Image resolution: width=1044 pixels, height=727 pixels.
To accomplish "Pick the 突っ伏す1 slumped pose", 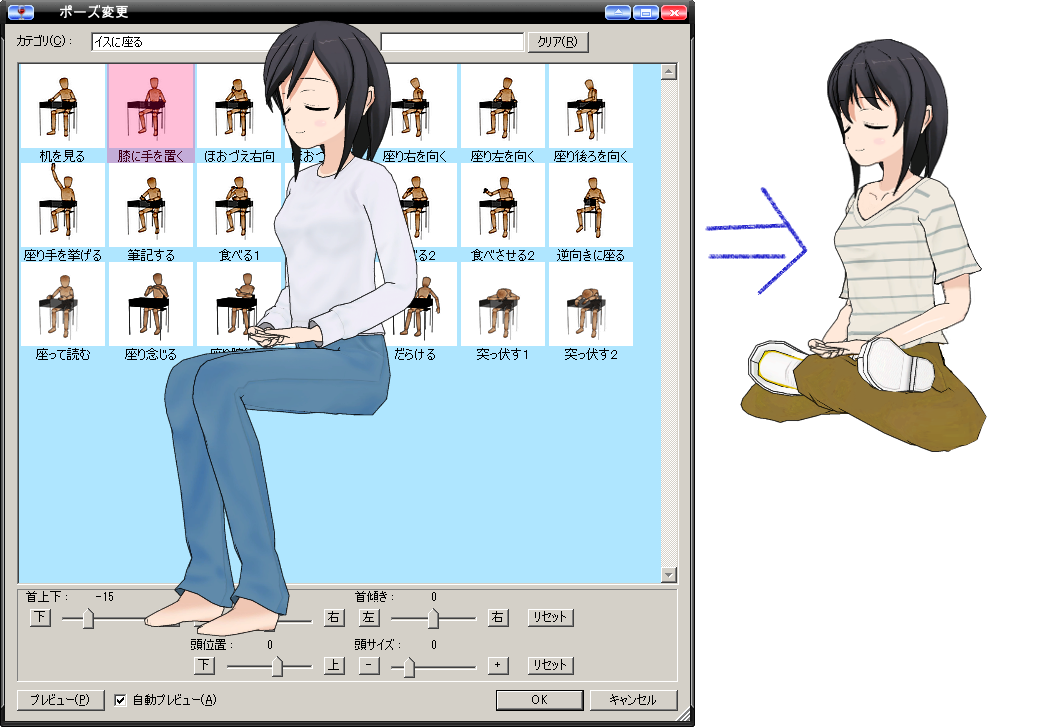I will point(502,304).
